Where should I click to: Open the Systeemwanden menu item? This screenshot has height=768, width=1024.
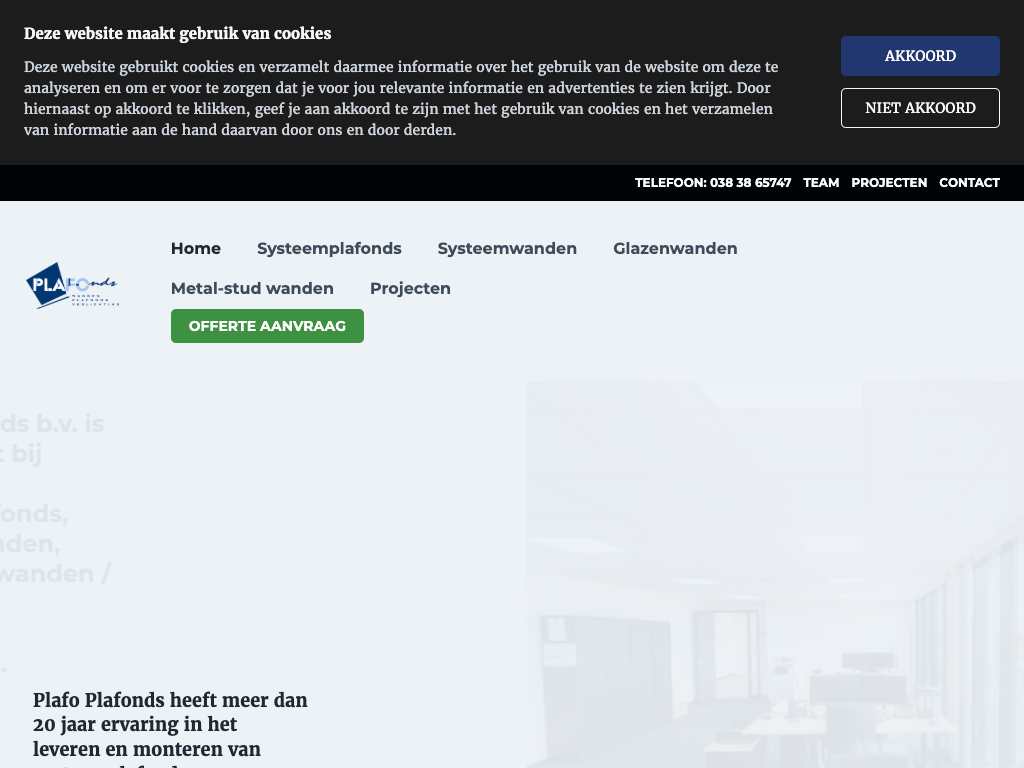[x=507, y=249]
